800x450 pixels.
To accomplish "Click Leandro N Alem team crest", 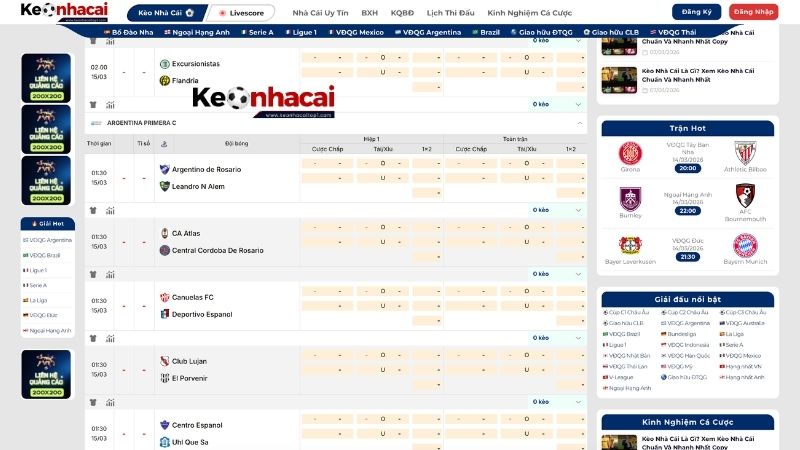I will click(164, 186).
